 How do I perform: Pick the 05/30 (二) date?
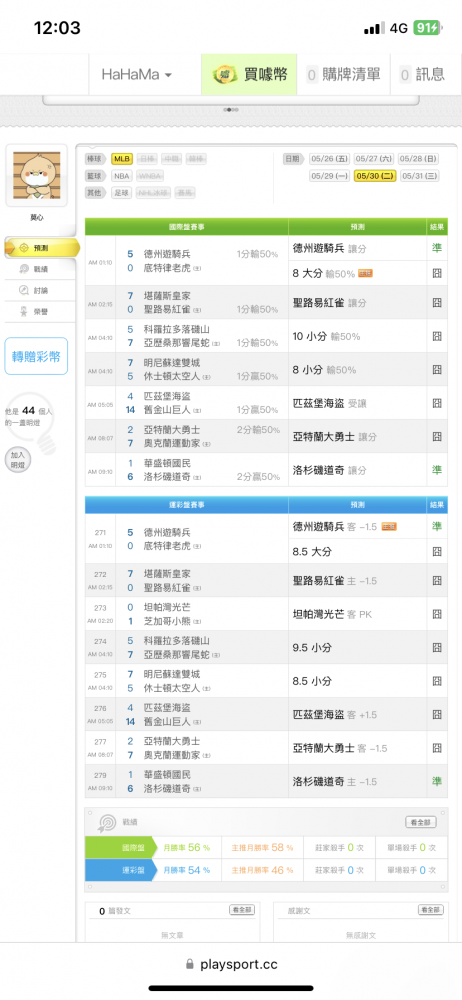point(375,176)
